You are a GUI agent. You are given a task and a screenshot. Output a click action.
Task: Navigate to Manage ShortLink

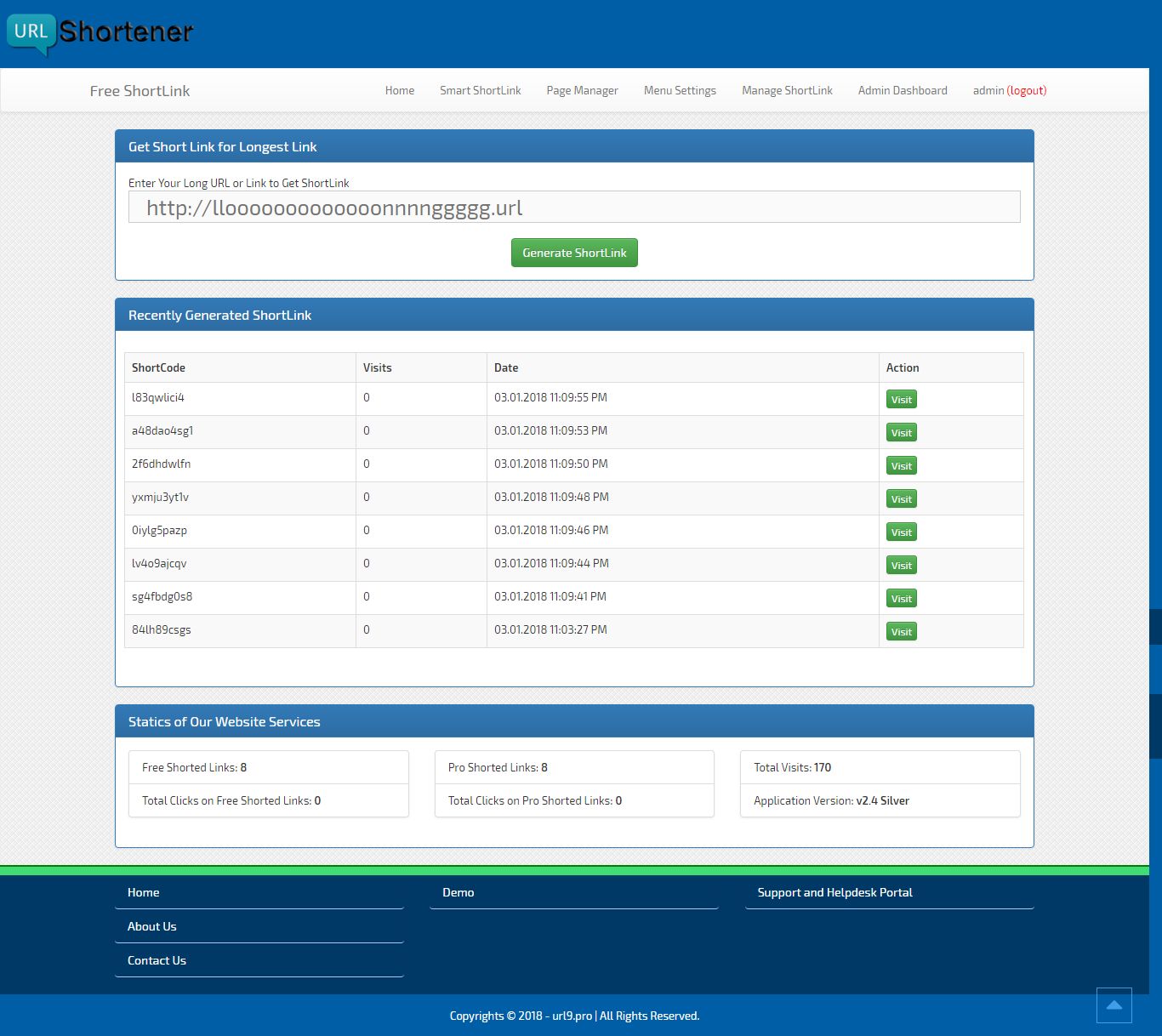click(786, 90)
